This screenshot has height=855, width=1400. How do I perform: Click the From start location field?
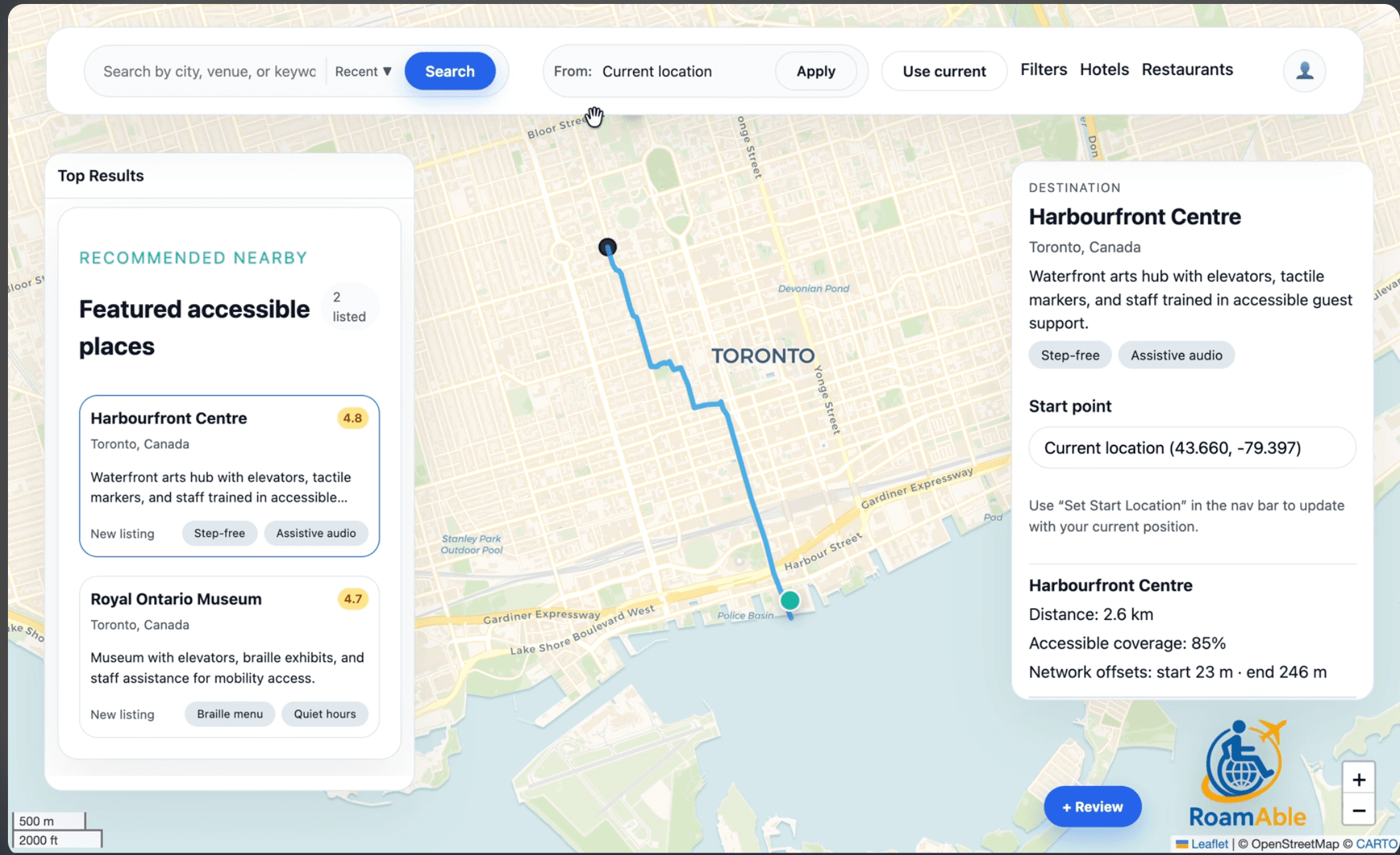[x=684, y=71]
